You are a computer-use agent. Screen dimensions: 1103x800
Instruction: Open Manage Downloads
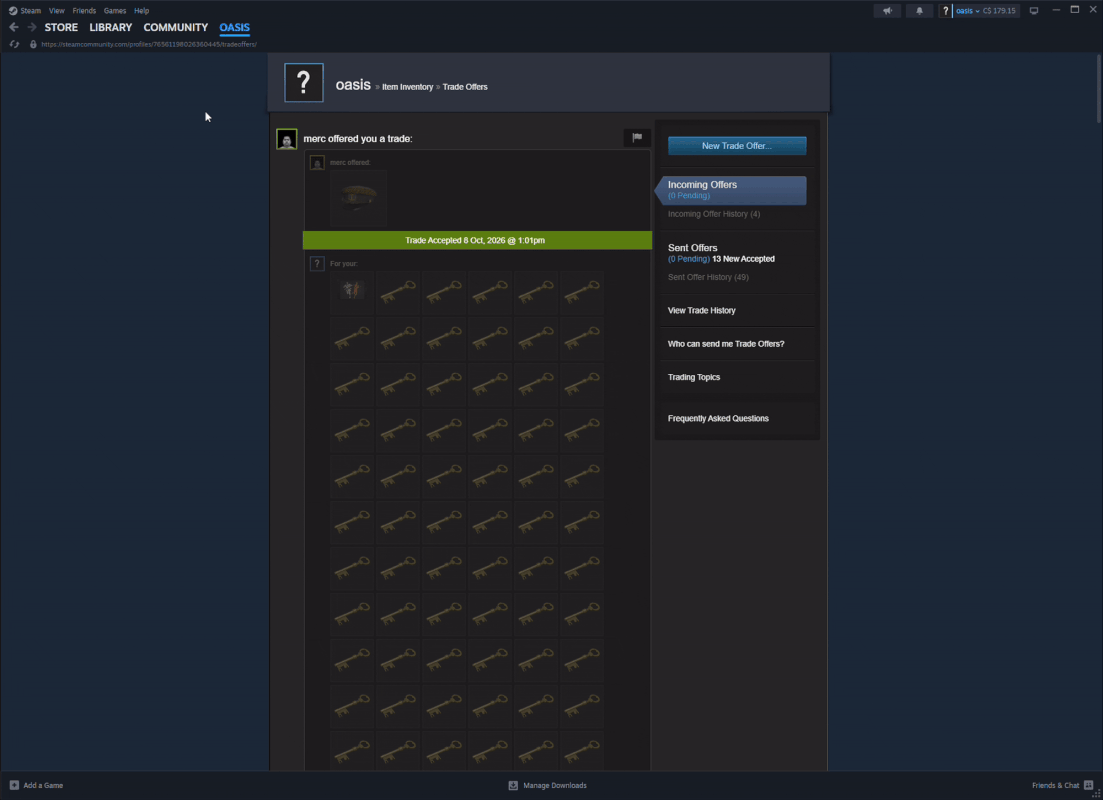[x=554, y=785]
